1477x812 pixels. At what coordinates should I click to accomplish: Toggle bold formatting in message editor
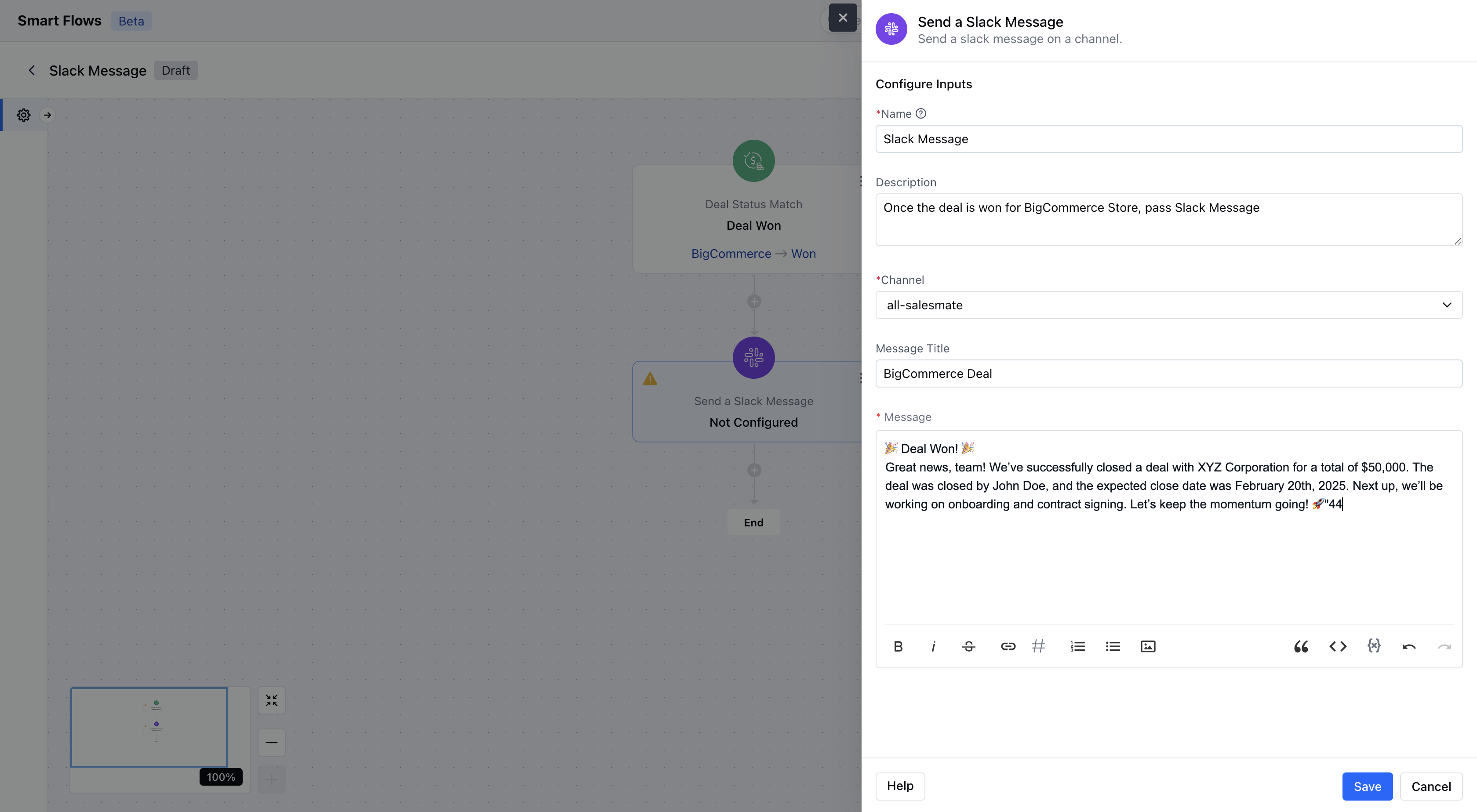click(x=898, y=646)
